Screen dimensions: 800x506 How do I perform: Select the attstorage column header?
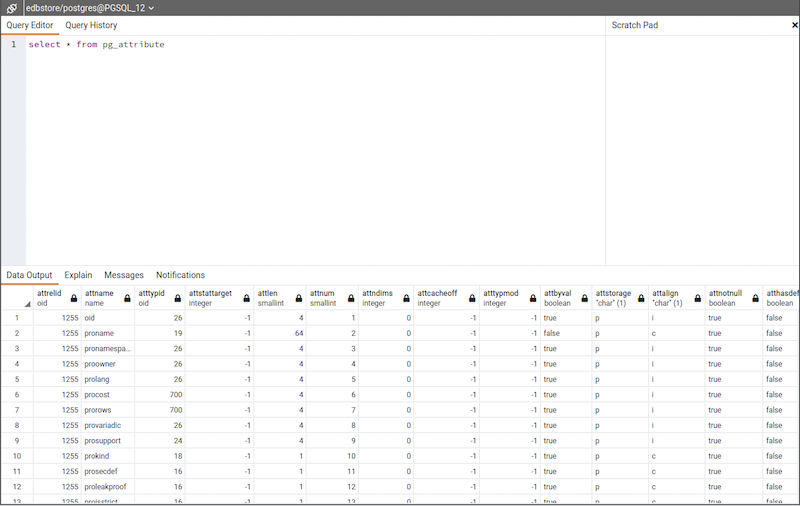(x=620, y=298)
